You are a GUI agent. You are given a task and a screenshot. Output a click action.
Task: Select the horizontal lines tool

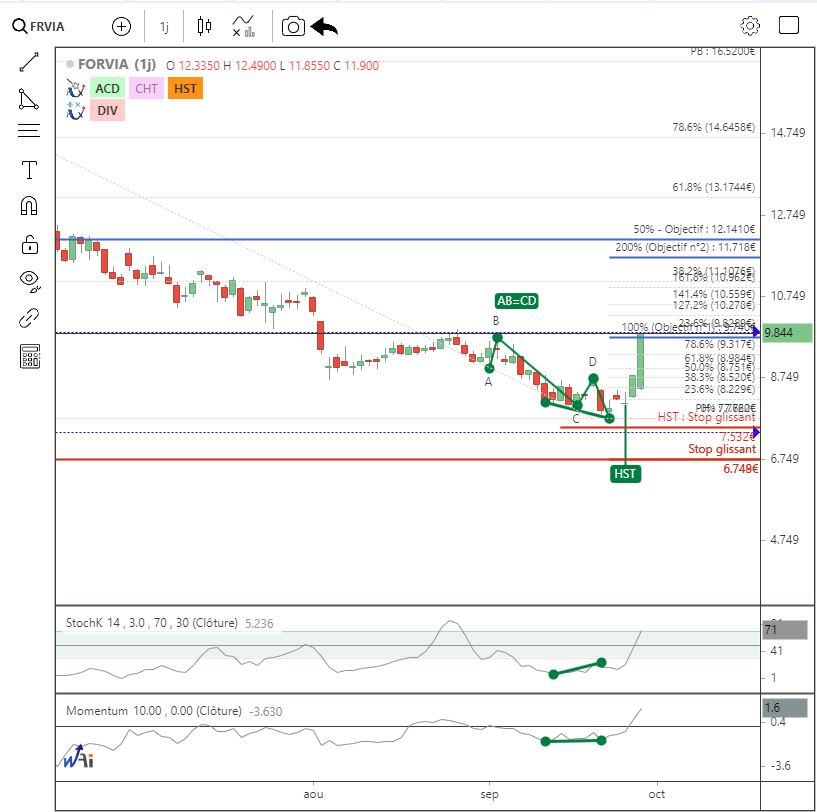tap(29, 130)
